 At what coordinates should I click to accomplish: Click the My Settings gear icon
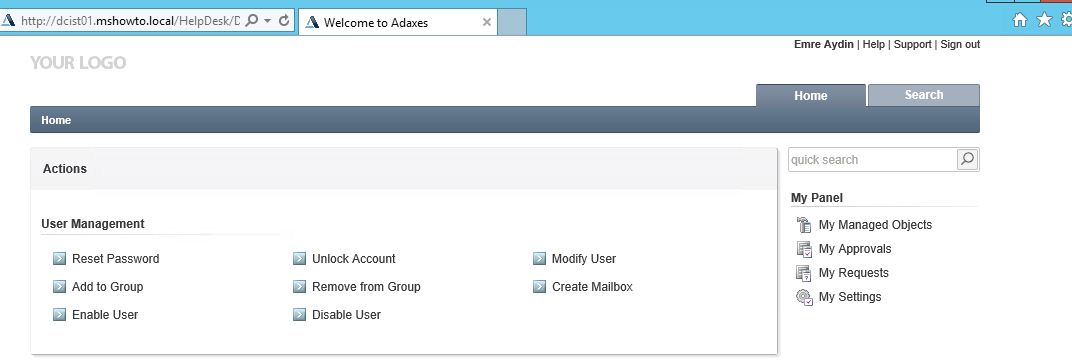(x=804, y=297)
